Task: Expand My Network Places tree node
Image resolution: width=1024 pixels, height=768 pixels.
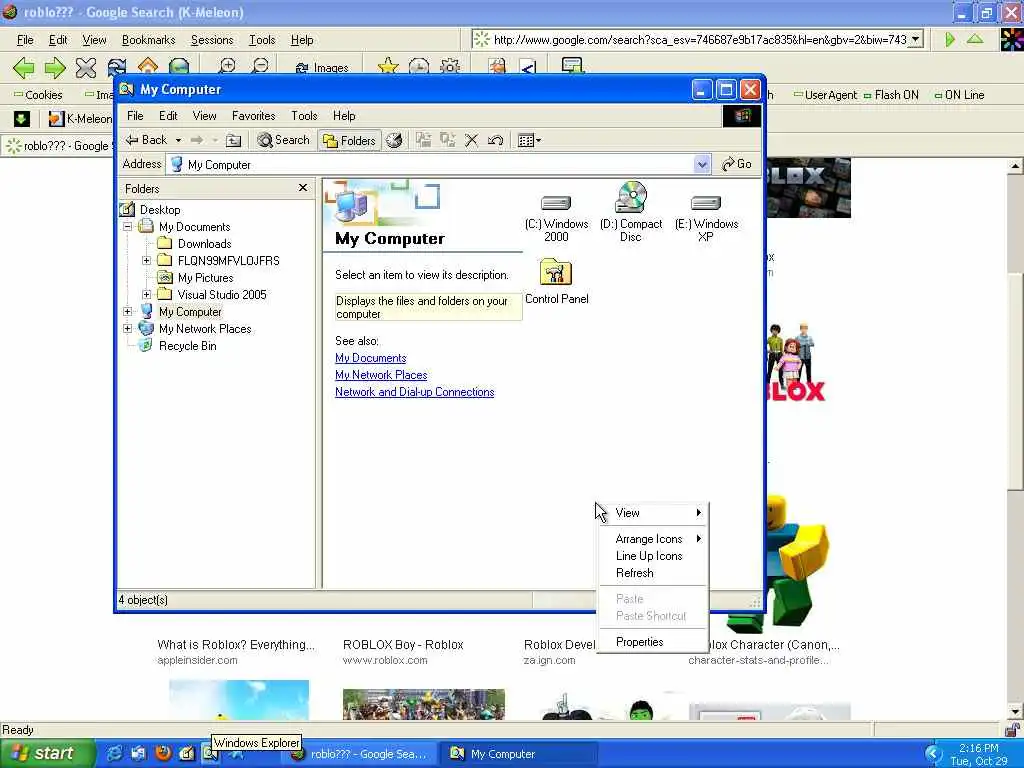Action: 128,328
